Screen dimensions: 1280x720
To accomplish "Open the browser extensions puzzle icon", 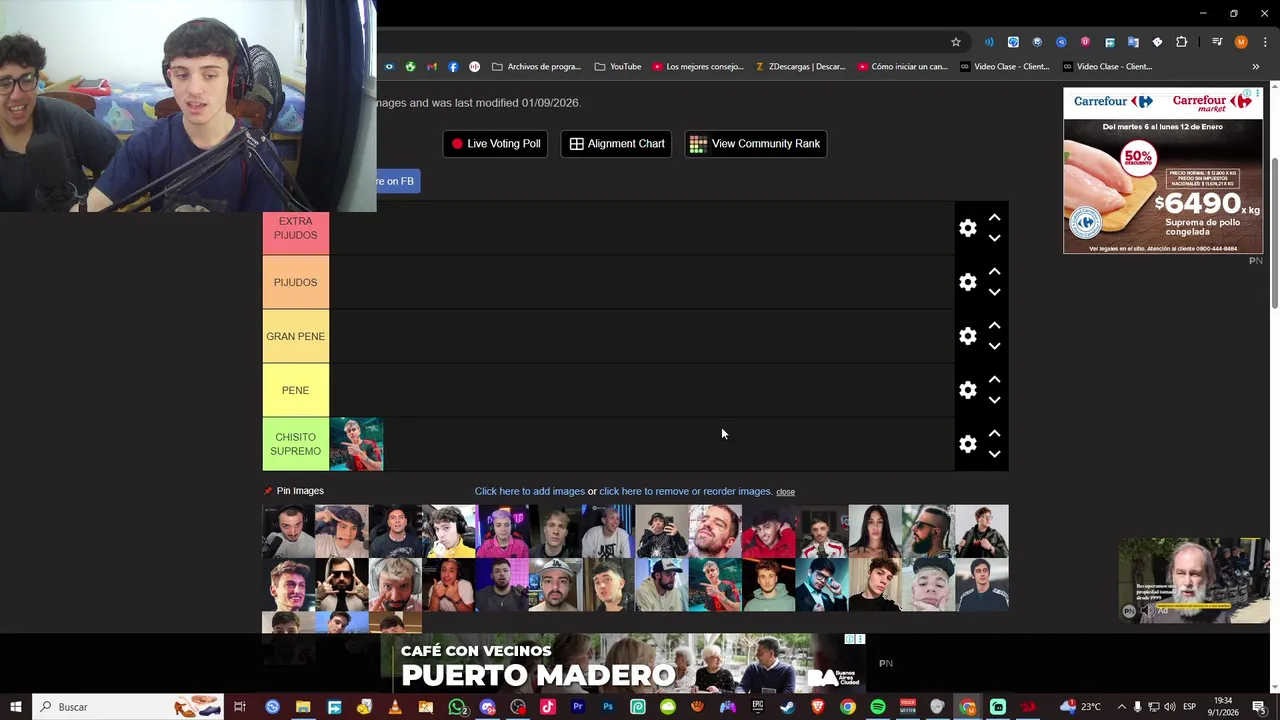I will pos(1181,42).
